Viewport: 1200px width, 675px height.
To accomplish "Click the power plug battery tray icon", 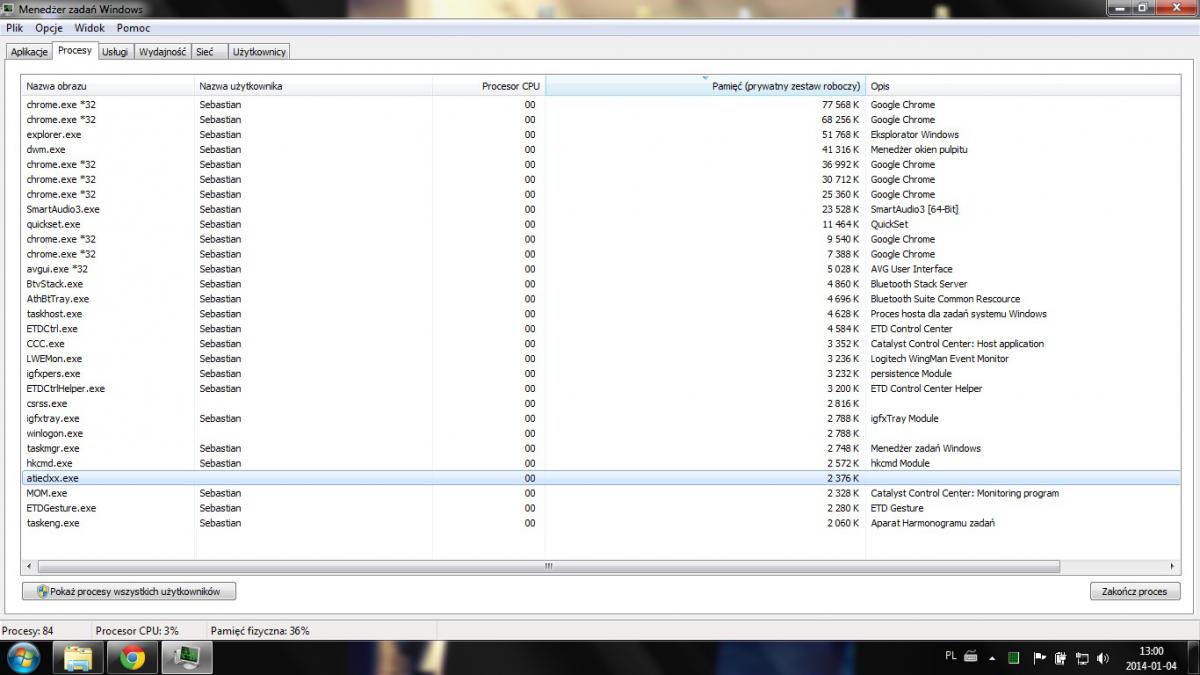I will (x=1060, y=657).
